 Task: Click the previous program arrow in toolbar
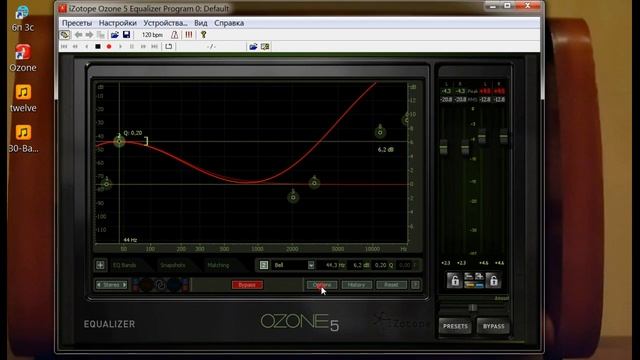coord(78,35)
